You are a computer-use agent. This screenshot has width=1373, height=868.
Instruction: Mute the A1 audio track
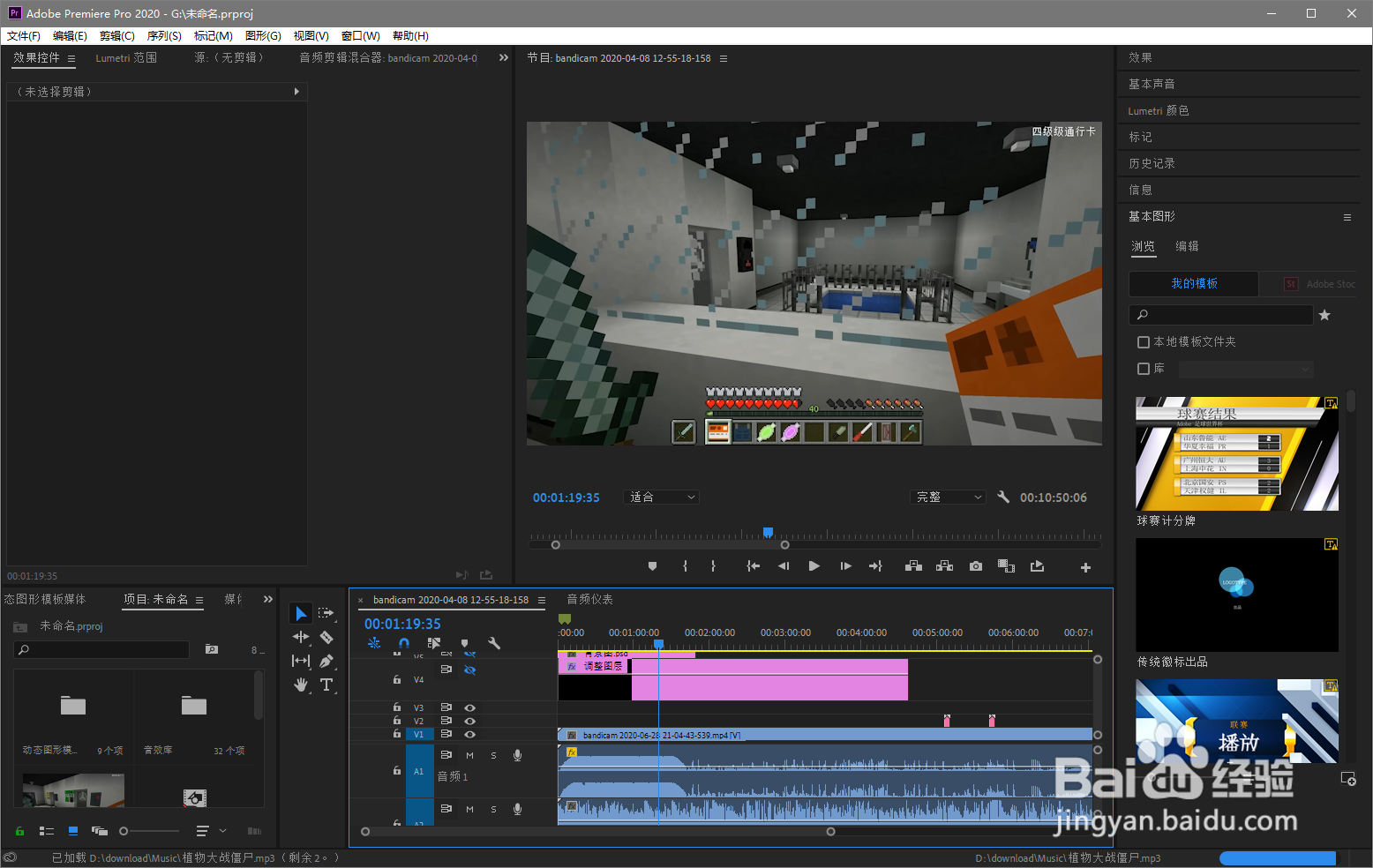[x=469, y=755]
